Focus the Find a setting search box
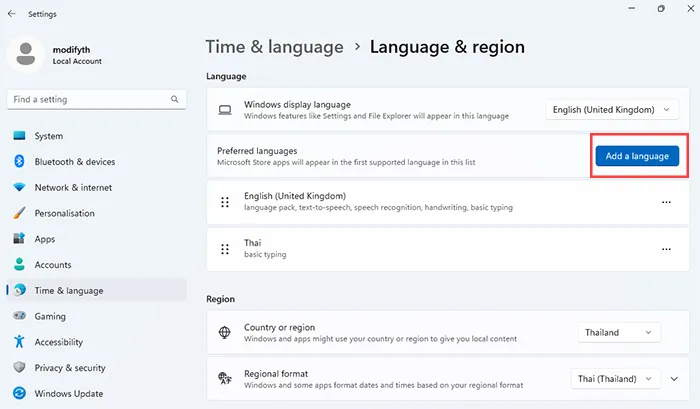 click(96, 99)
